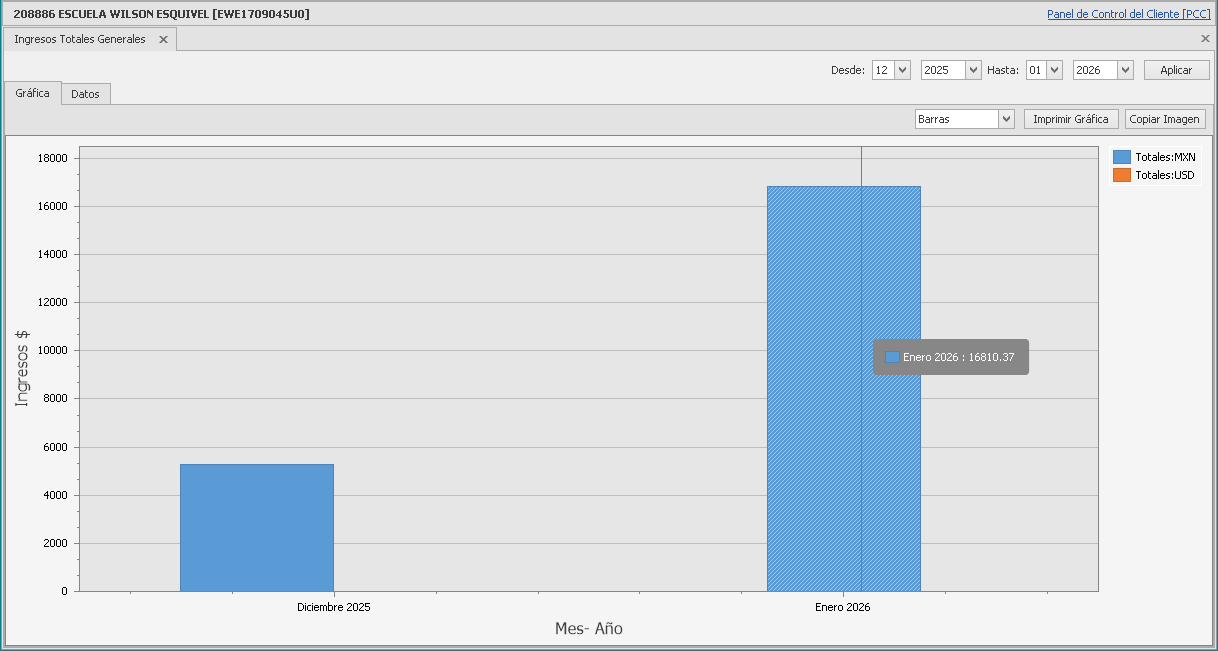Open the Desde year dropdown showing 2025
The width and height of the screenshot is (1218, 651).
pos(972,70)
